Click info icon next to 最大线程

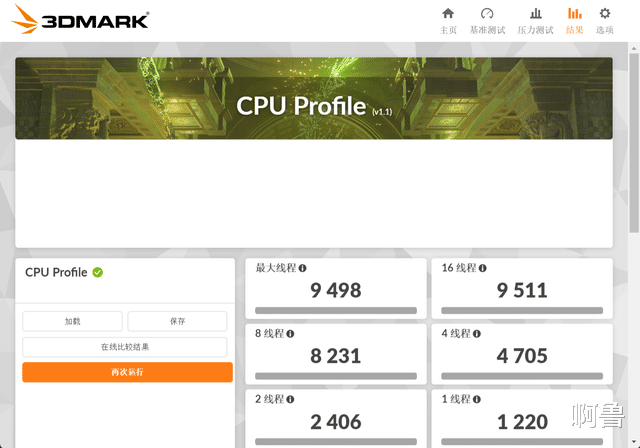(302, 268)
